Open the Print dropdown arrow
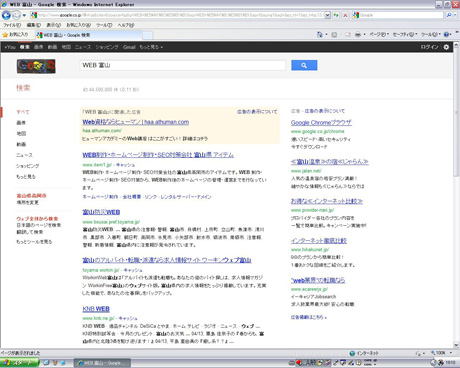 click(364, 34)
